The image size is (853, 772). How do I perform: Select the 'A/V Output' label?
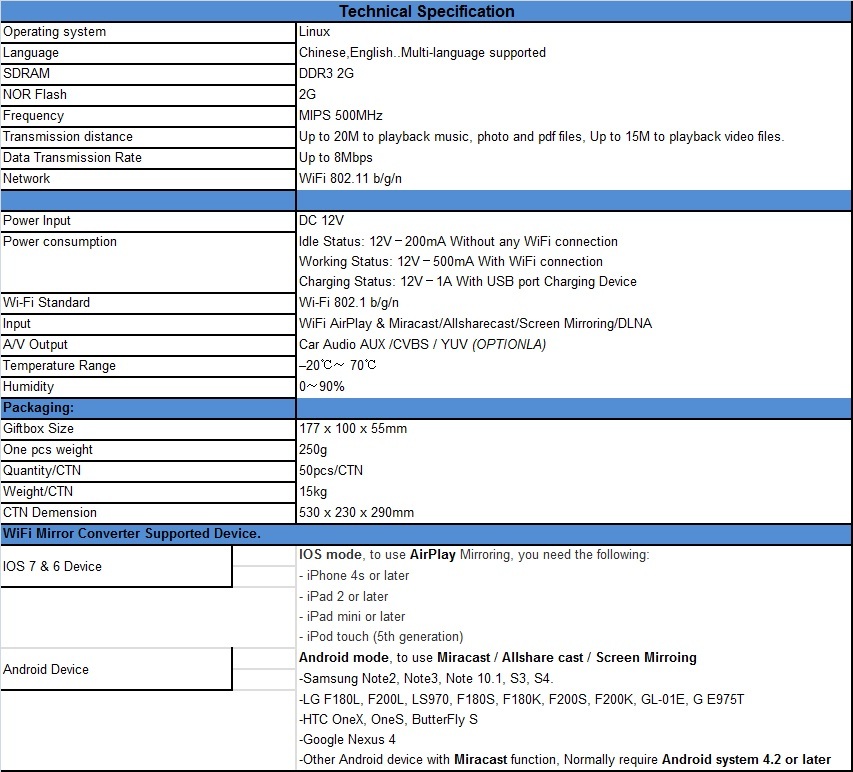[x=35, y=344]
